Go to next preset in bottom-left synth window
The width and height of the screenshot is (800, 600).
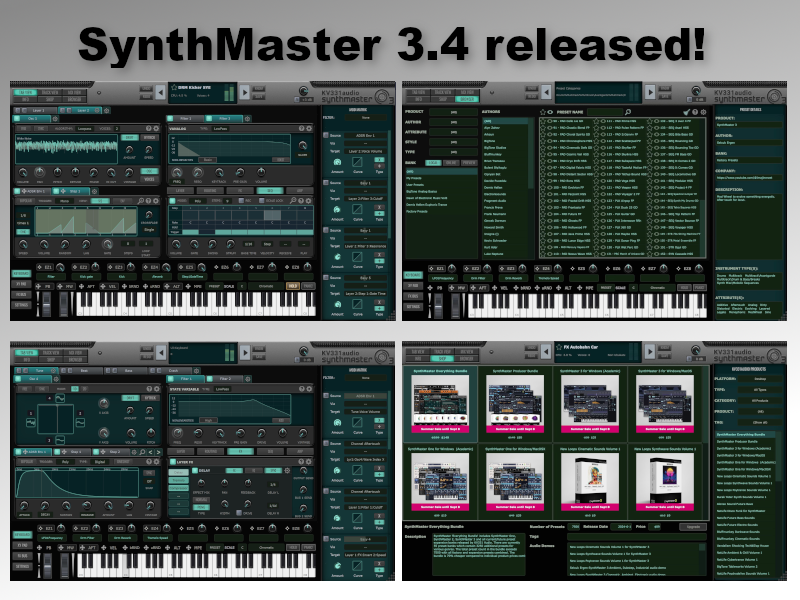[245, 353]
